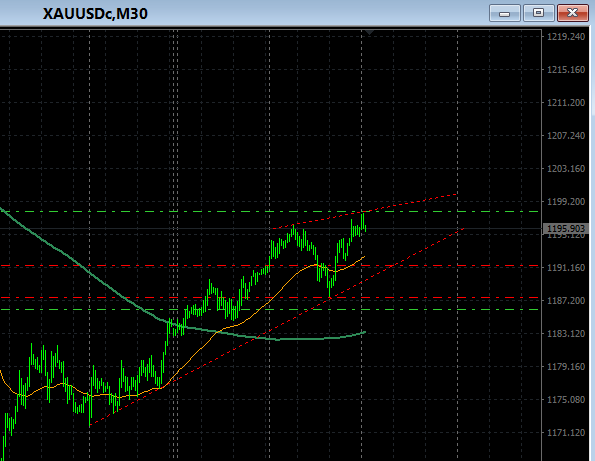
Task: Click the XAUUSDc,M30 window title text
Action: [95, 14]
